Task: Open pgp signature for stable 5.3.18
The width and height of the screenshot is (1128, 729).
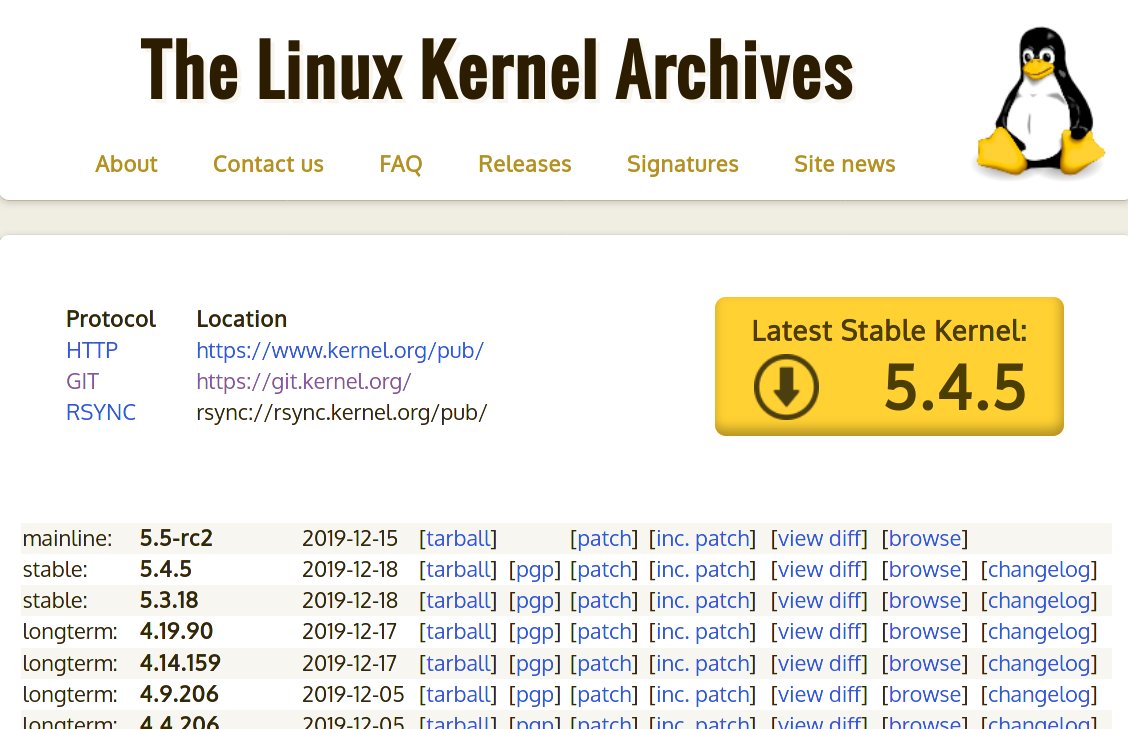Action: point(535,600)
